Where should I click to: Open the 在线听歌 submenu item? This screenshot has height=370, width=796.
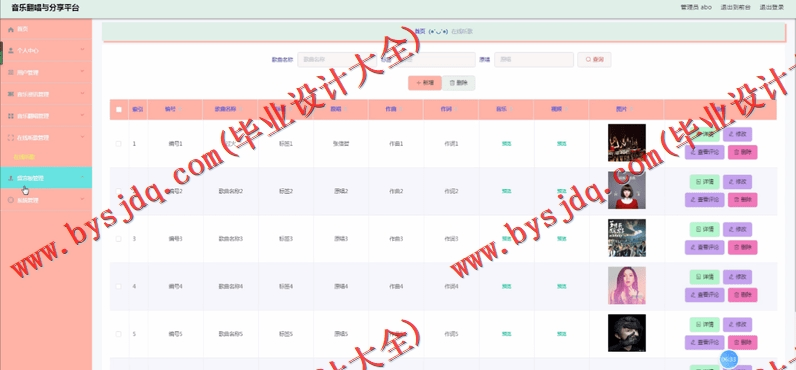pyautogui.click(x=24, y=157)
